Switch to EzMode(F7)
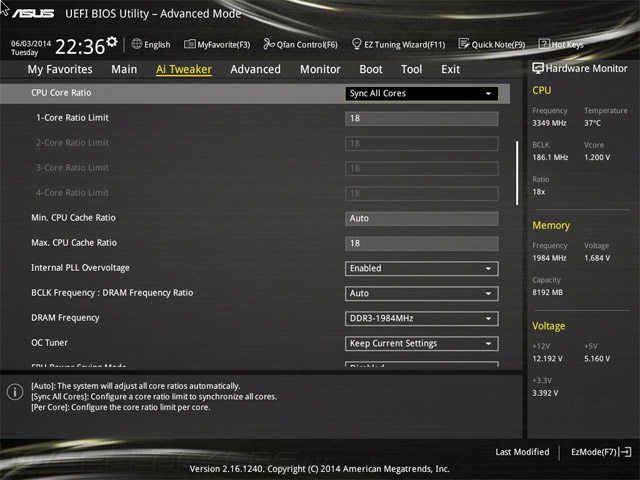This screenshot has height=480, width=640. tap(601, 452)
